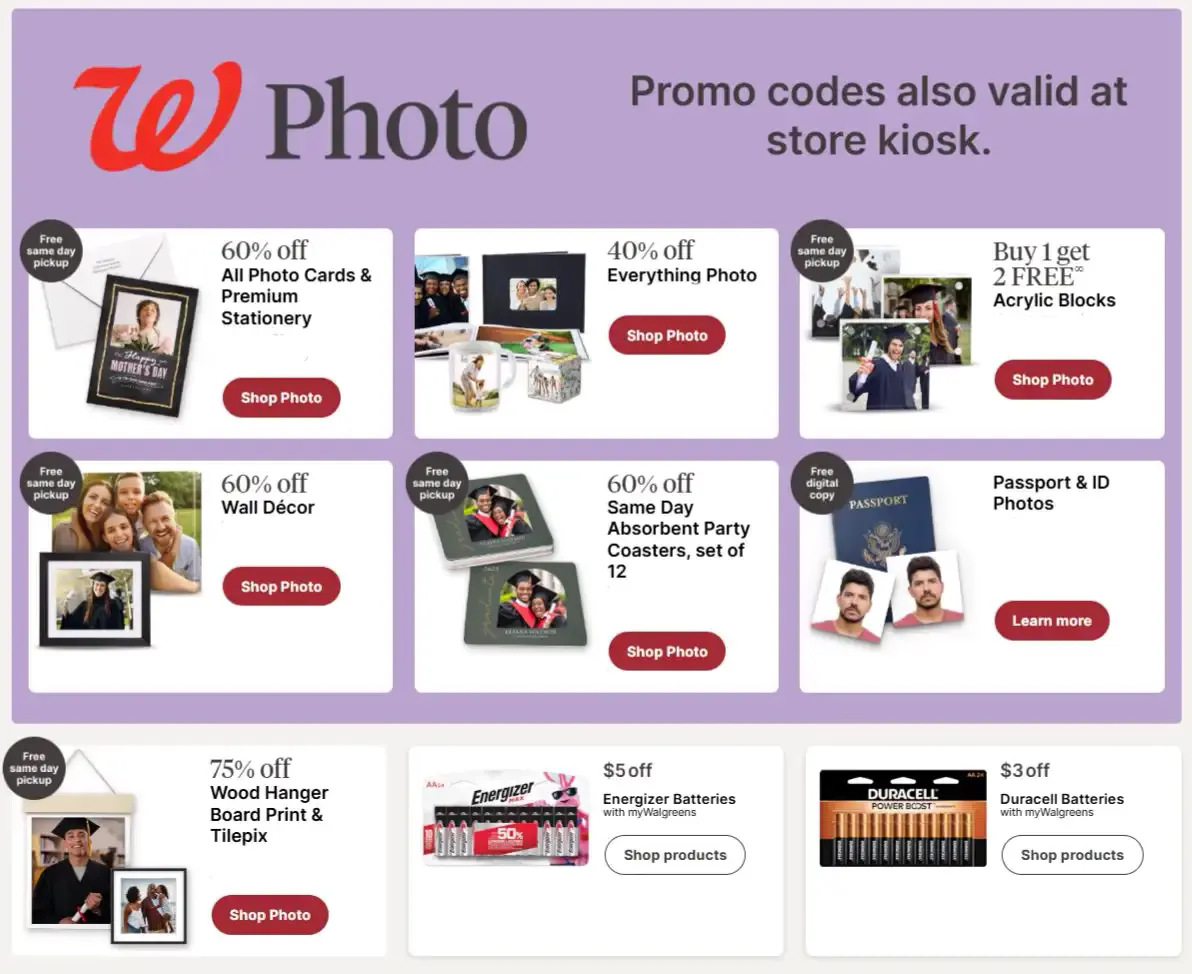Shop products for Duracell Batteries
Viewport: 1192px width, 974px height.
click(1072, 855)
